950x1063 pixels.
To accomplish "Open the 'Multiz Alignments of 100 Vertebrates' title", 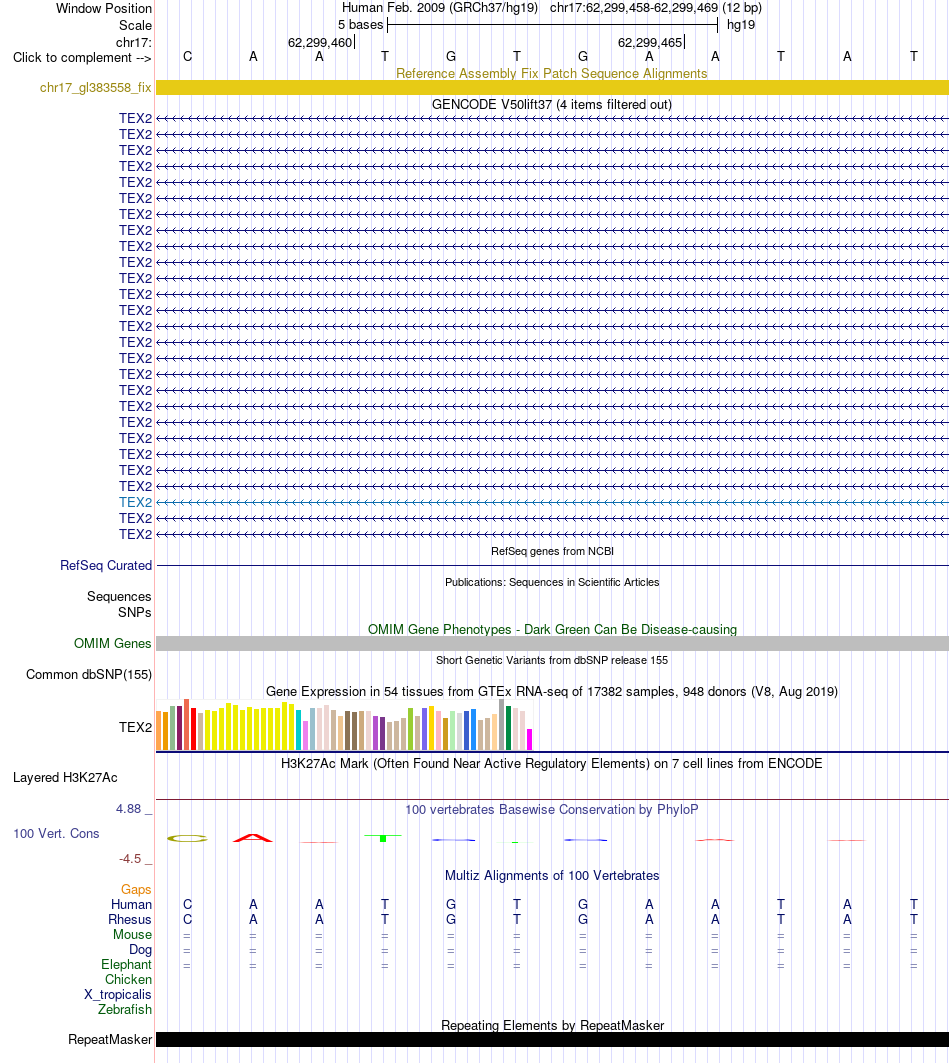I will pyautogui.click(x=552, y=875).
